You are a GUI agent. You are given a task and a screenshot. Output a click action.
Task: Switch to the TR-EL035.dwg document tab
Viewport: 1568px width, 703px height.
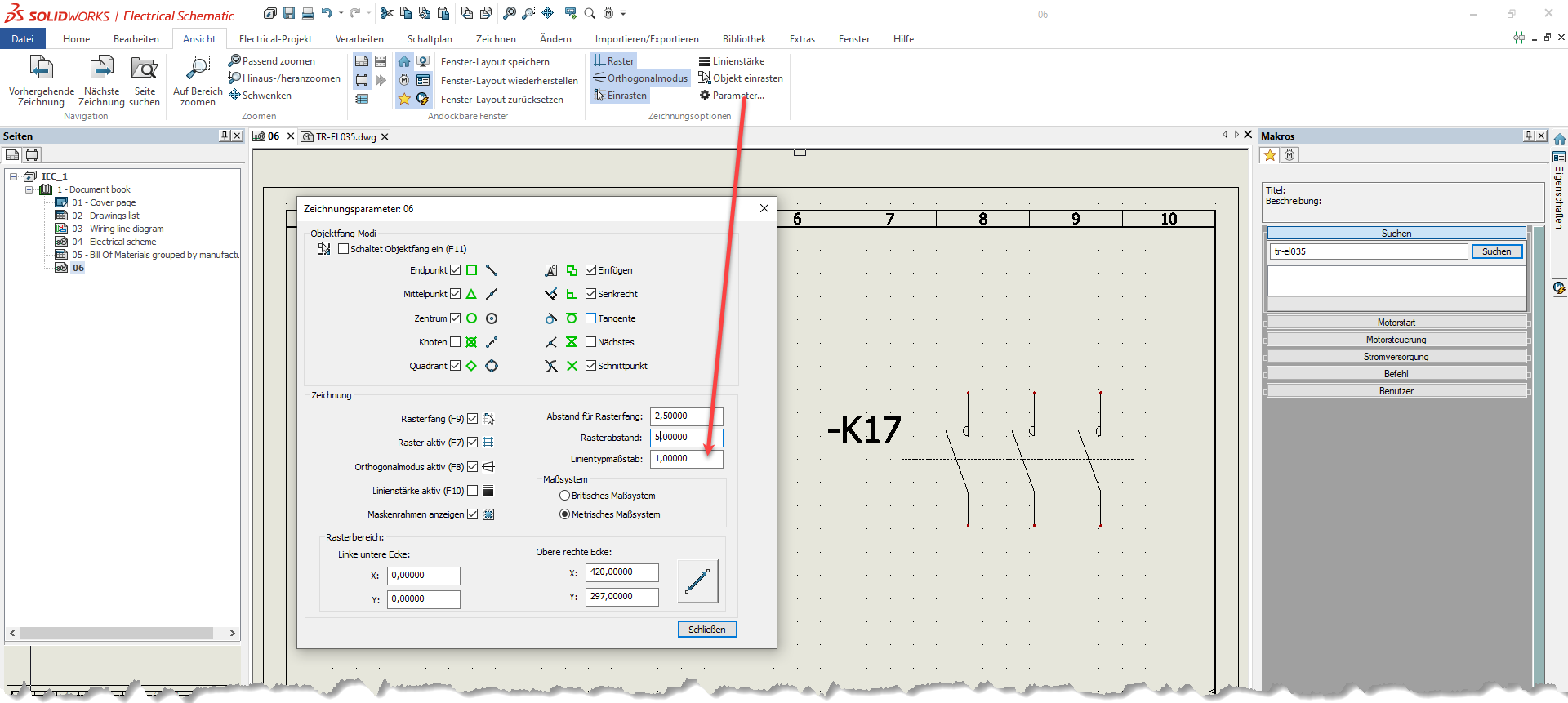pos(345,137)
